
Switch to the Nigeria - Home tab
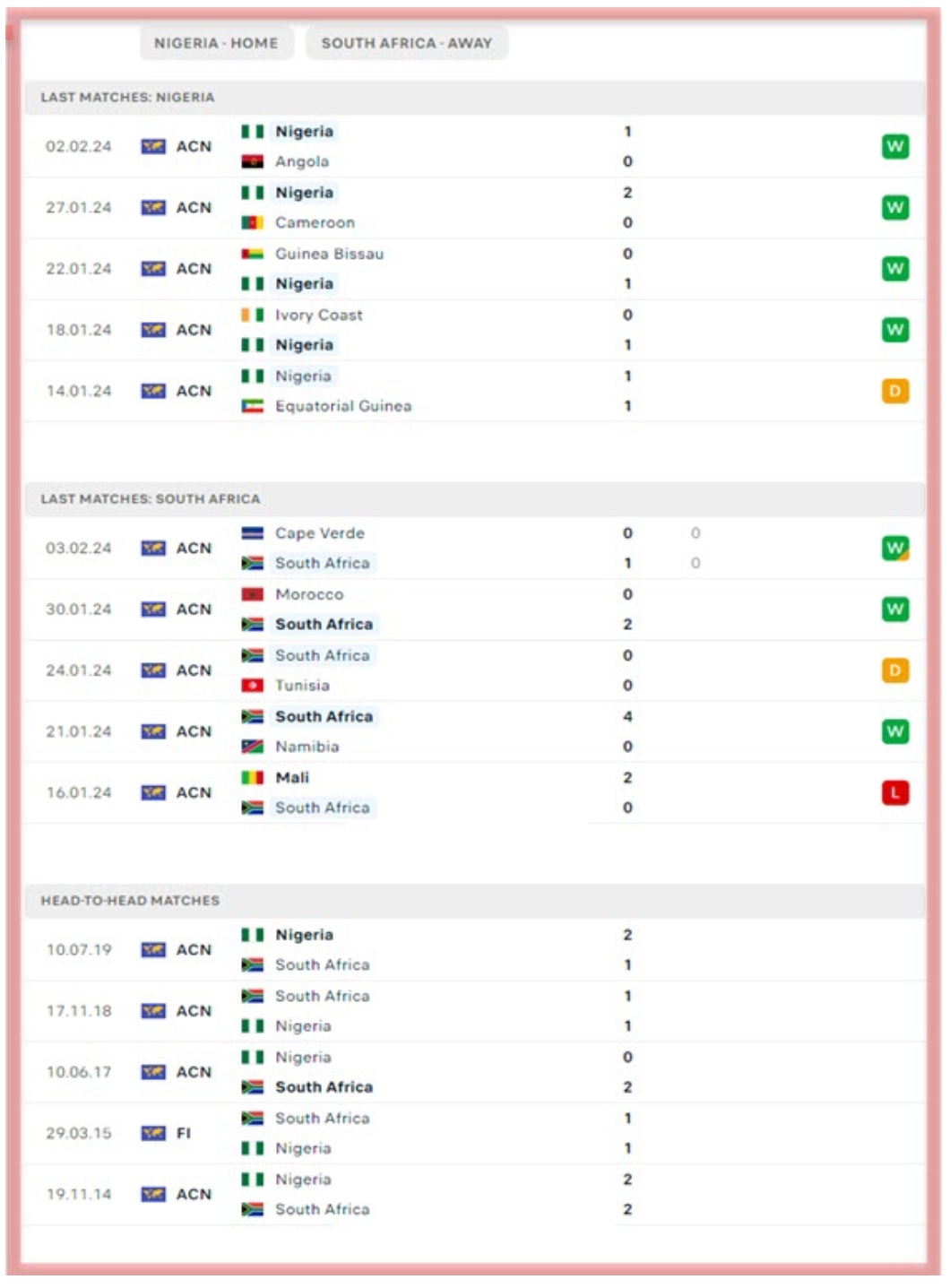tap(216, 43)
